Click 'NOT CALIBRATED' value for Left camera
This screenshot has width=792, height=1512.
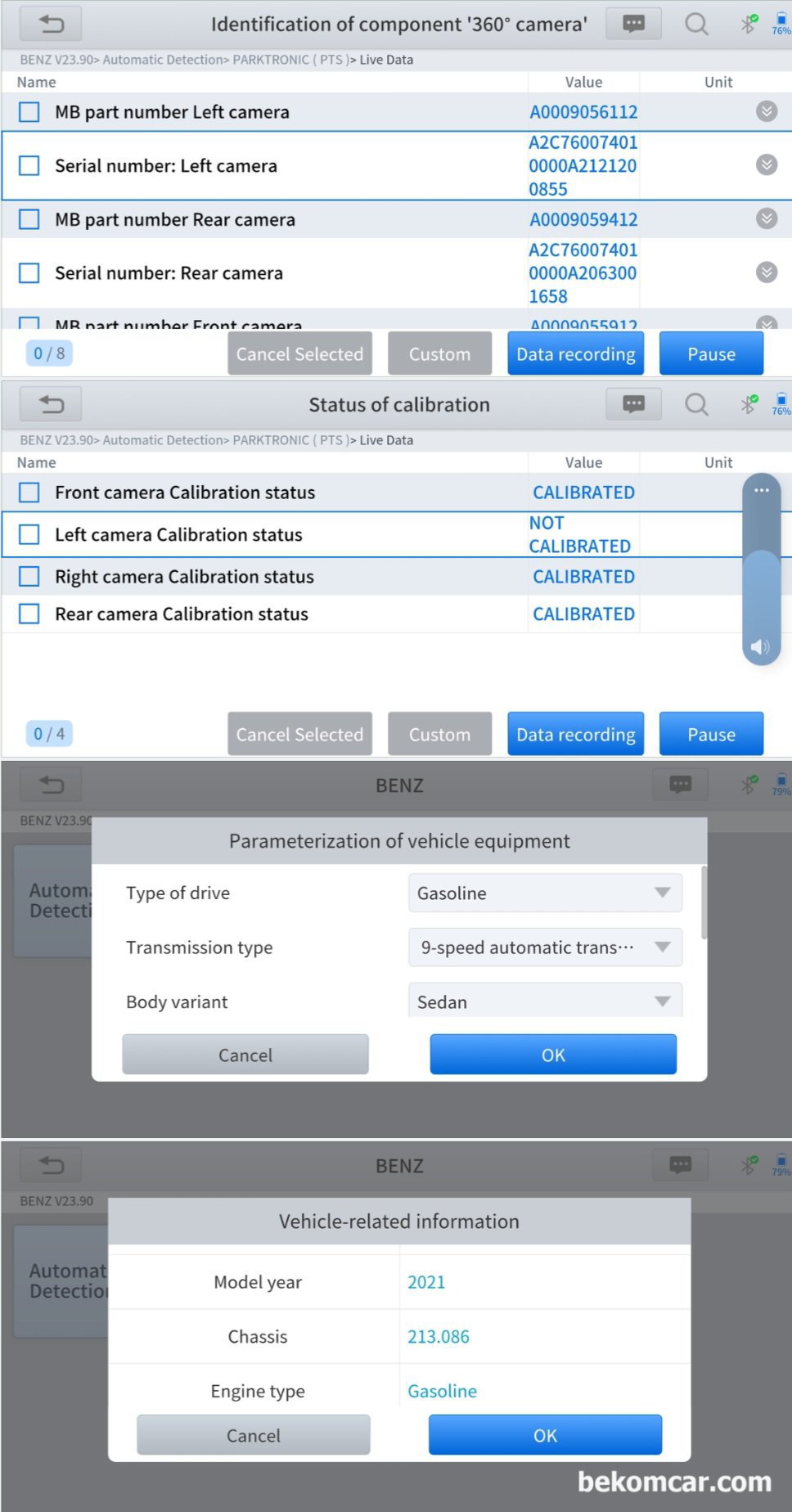pyautogui.click(x=579, y=534)
